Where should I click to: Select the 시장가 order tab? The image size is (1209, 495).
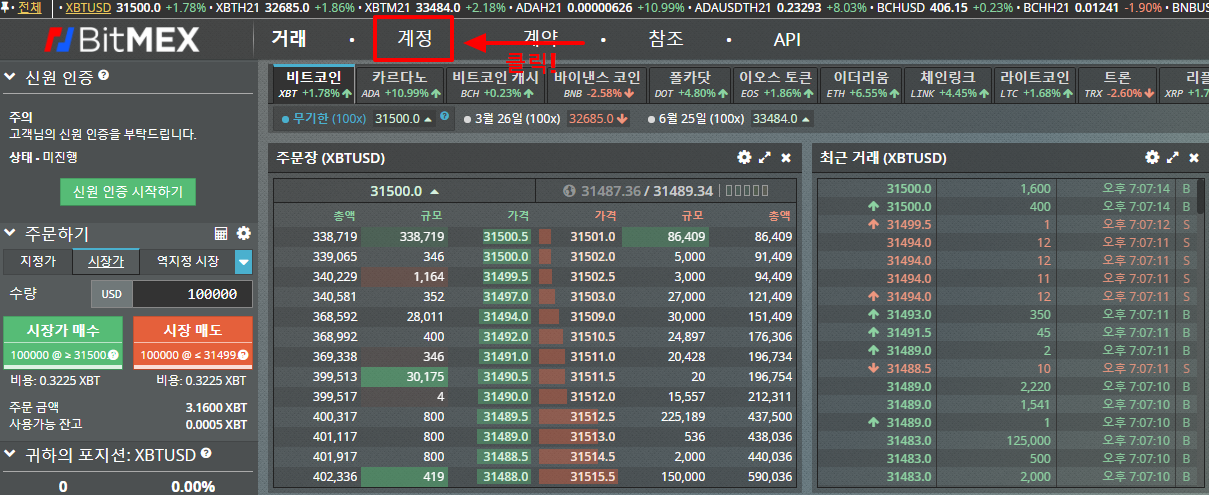pos(106,262)
